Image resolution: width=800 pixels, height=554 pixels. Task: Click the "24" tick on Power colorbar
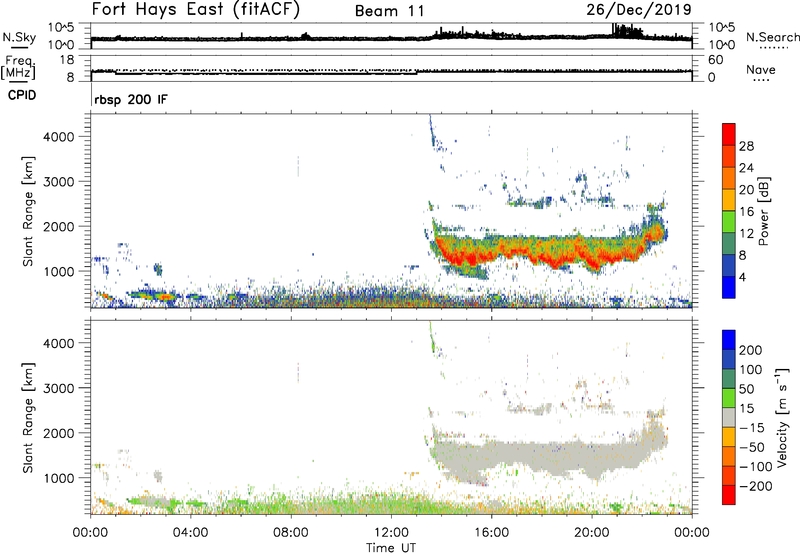(746, 168)
